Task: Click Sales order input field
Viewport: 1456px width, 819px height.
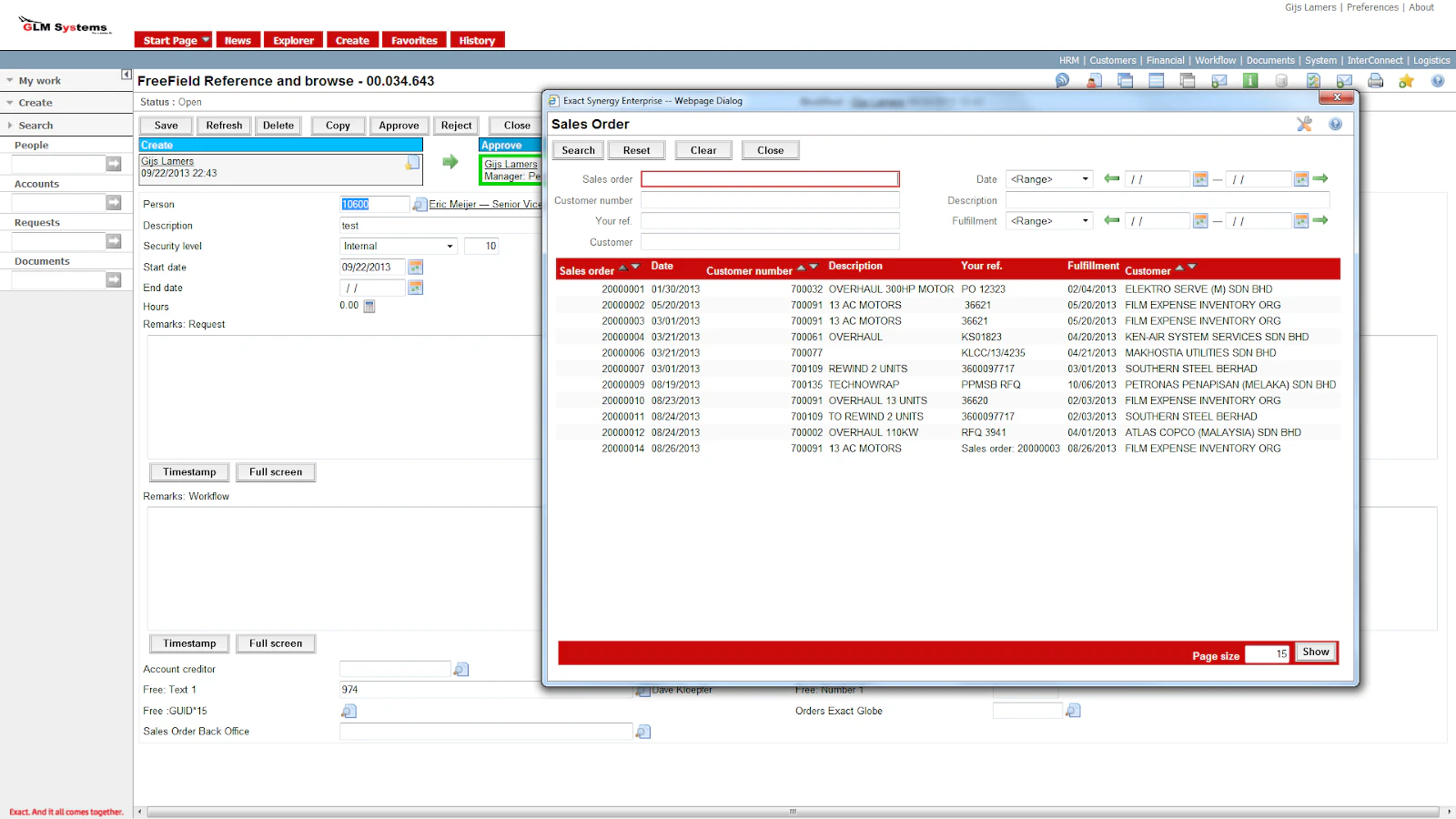Action: 770,179
